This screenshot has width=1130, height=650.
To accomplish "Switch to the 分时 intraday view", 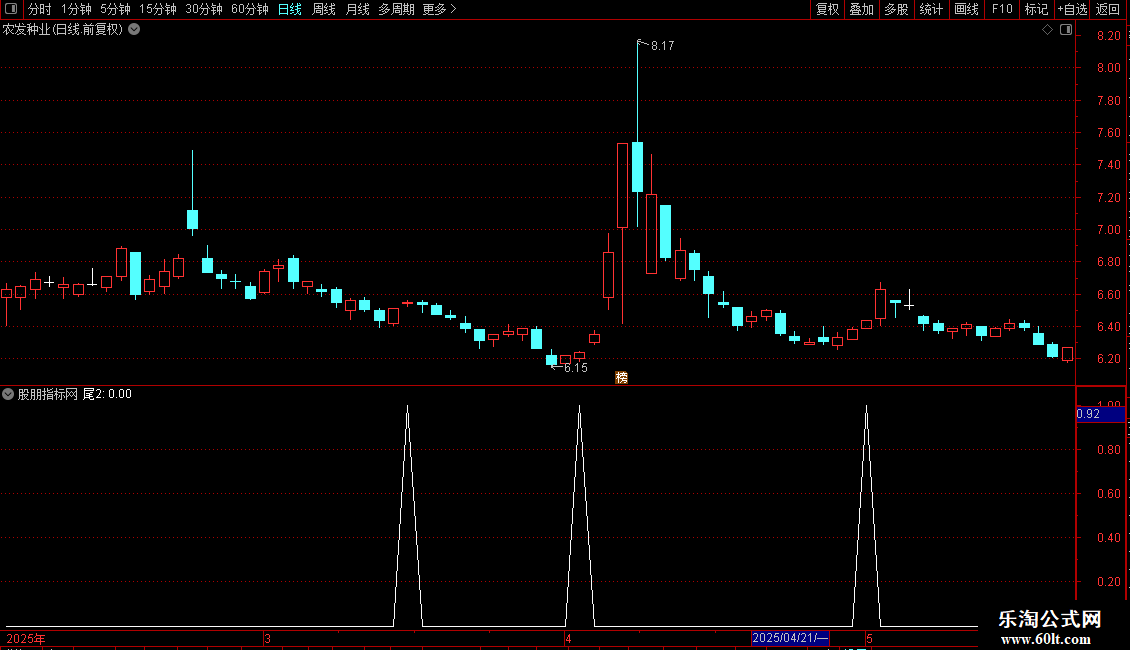I will click(x=40, y=9).
